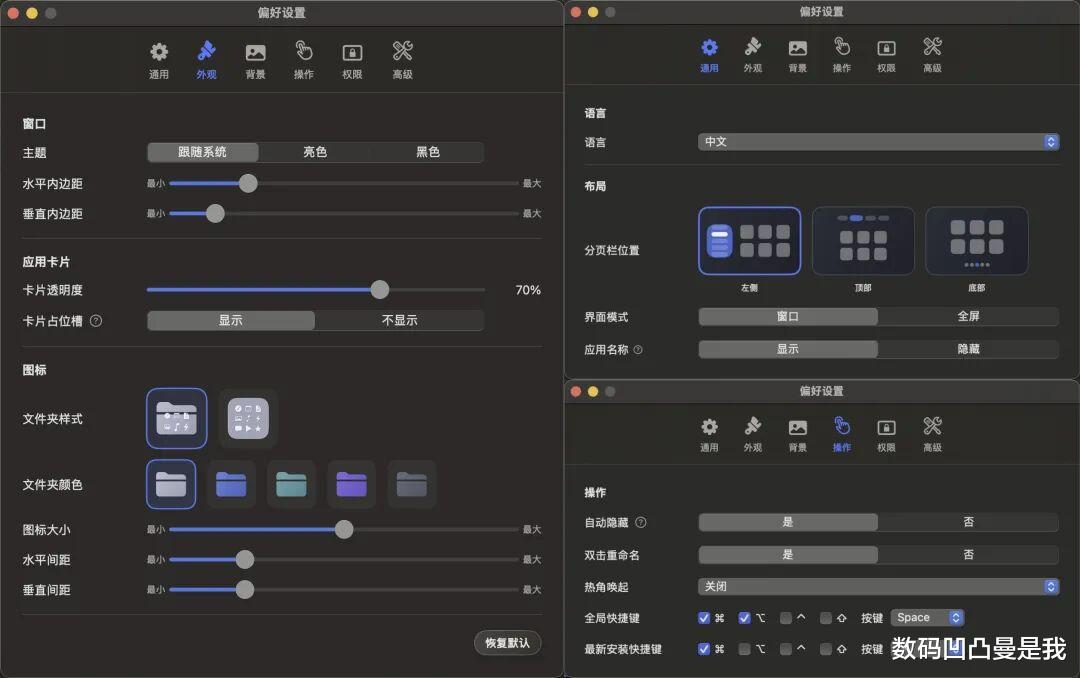
Task: Select the 左侧 tab bar layout thumbnail
Action: pyautogui.click(x=749, y=241)
